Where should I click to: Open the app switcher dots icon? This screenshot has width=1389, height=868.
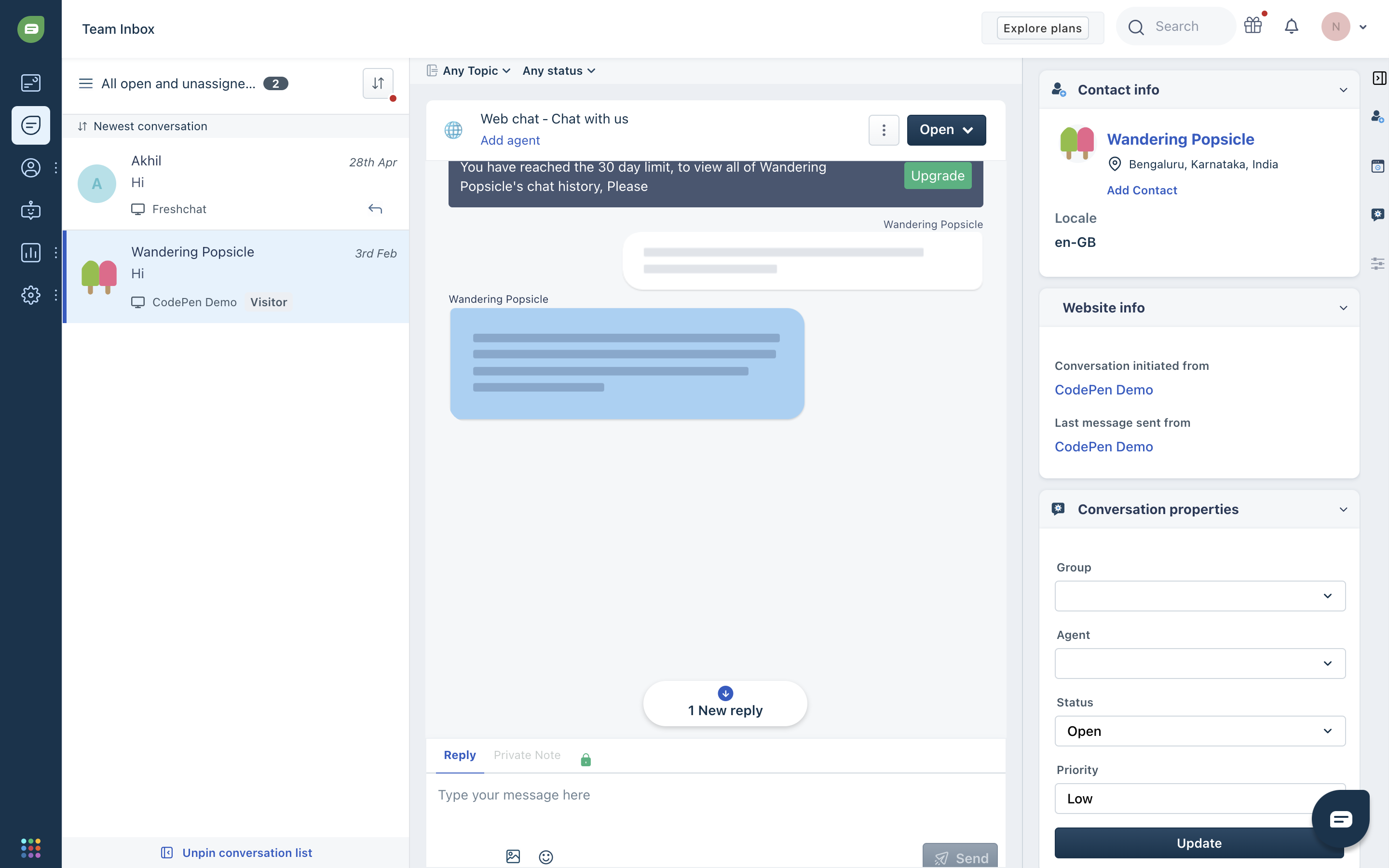[31, 847]
